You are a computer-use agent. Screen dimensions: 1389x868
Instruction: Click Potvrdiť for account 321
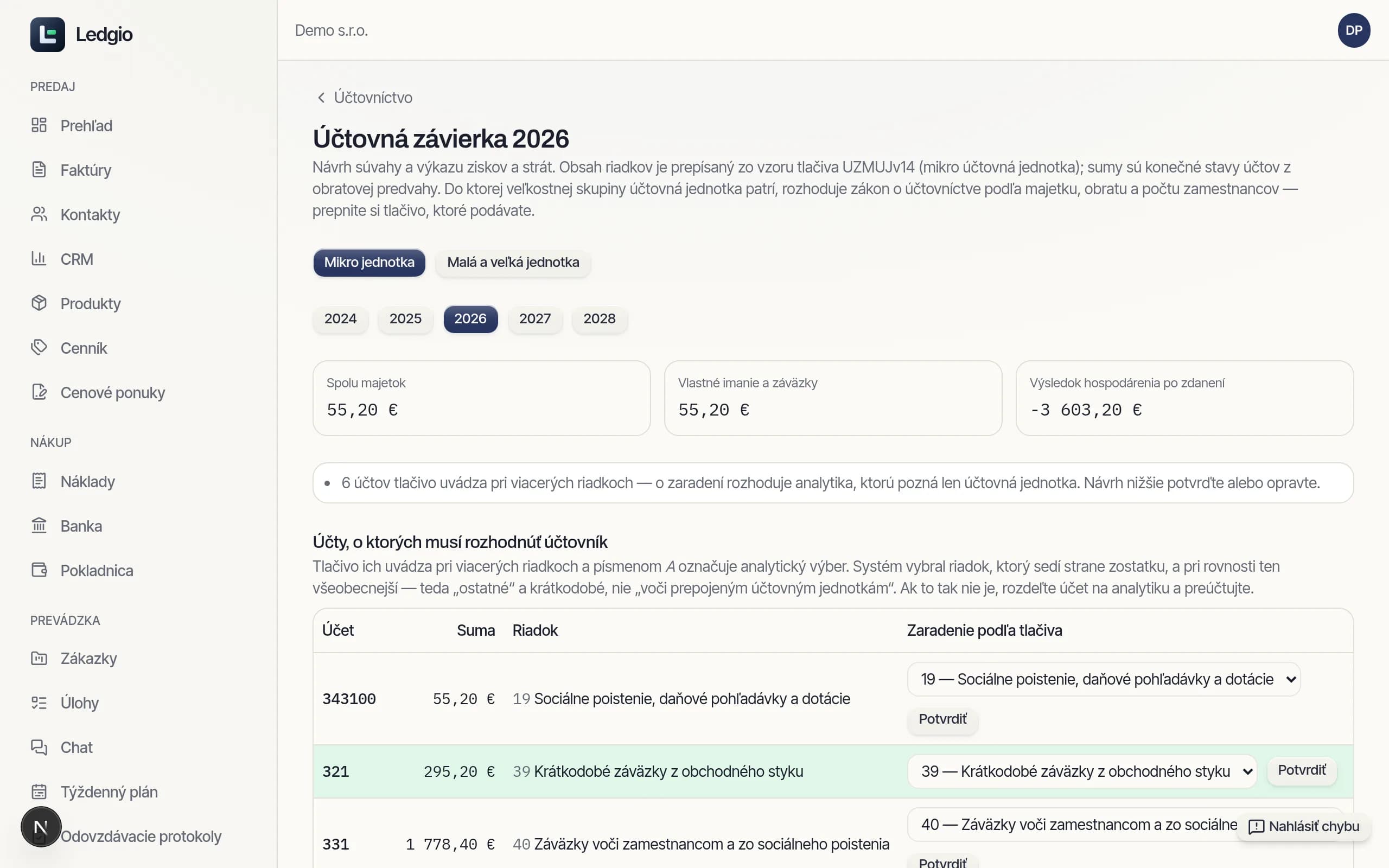tap(1302, 770)
